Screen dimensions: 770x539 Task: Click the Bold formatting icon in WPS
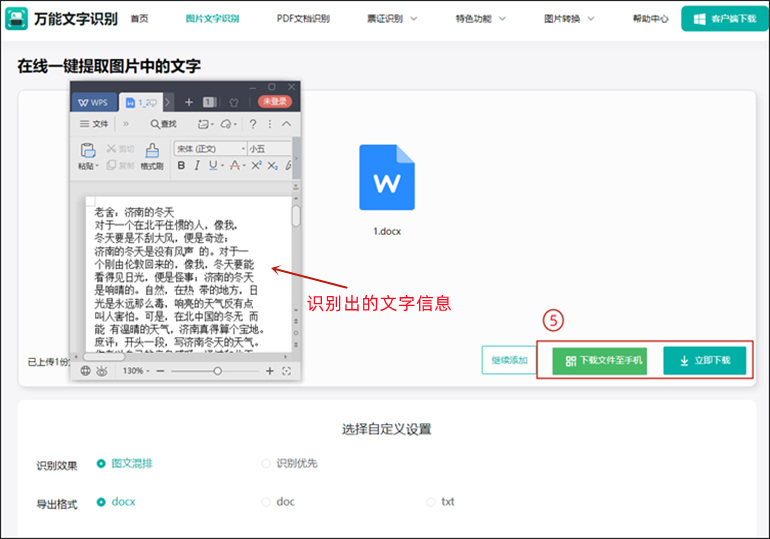181,165
